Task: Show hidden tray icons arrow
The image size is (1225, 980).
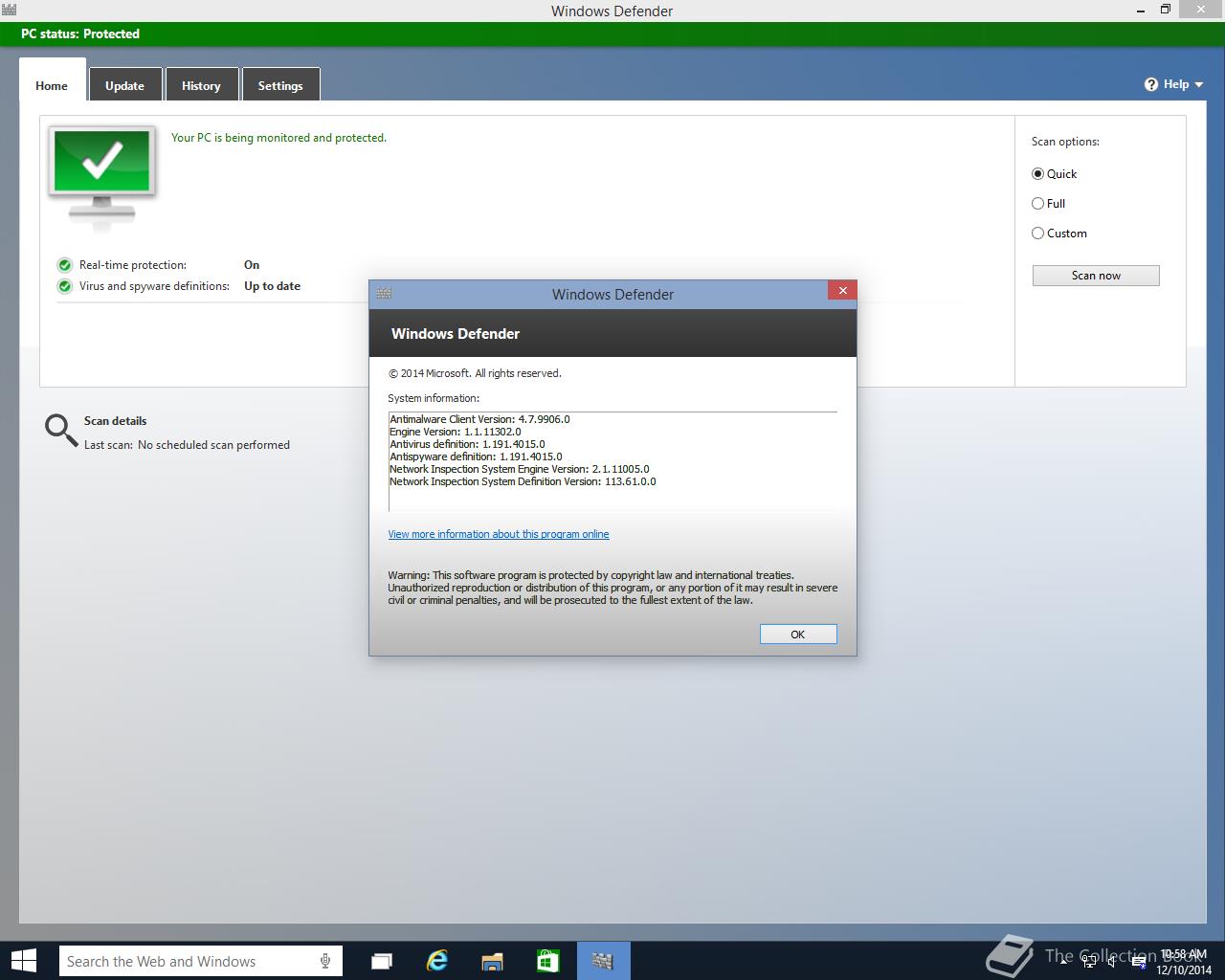Action: (x=1064, y=961)
